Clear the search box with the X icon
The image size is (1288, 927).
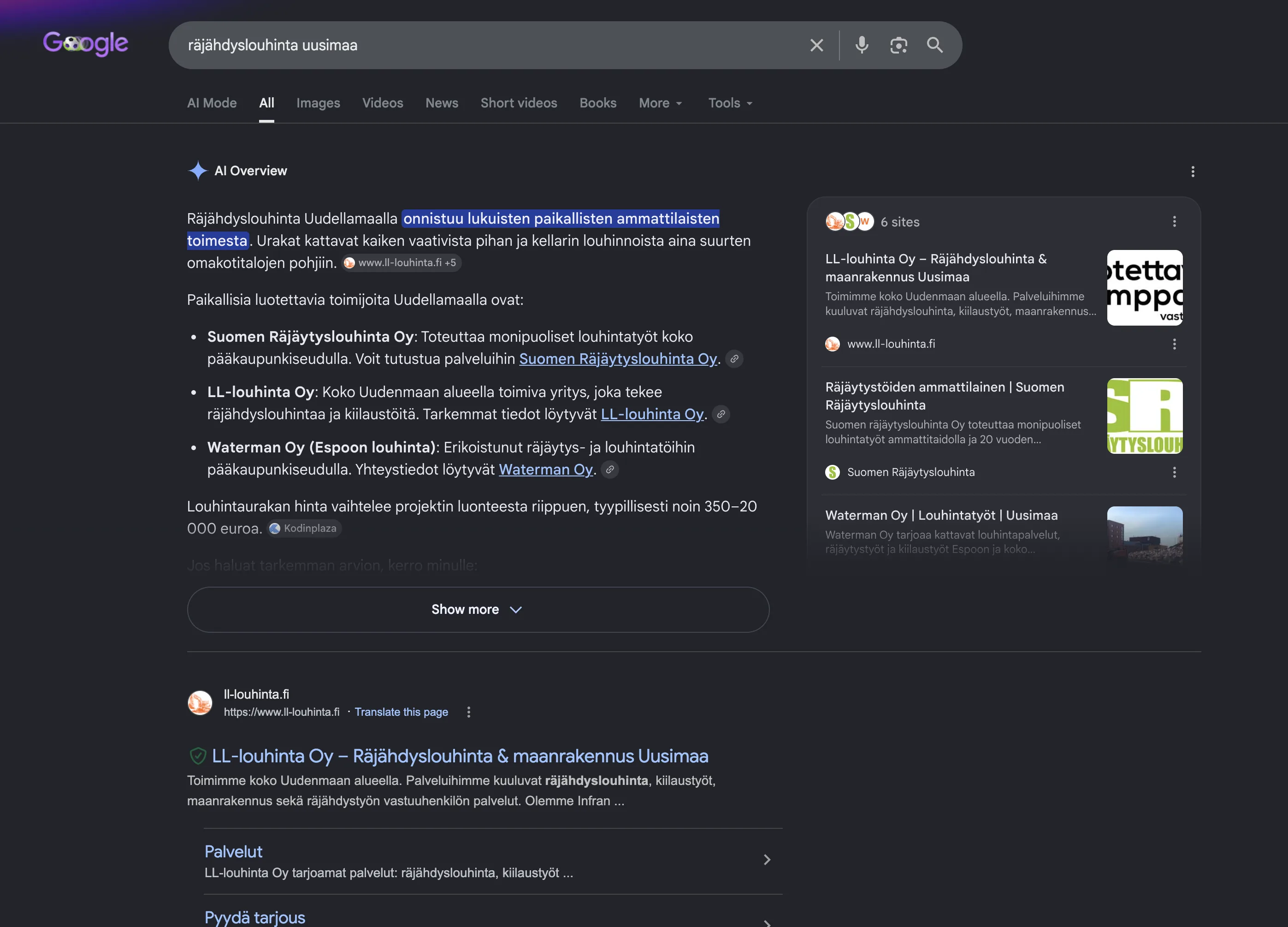816,46
